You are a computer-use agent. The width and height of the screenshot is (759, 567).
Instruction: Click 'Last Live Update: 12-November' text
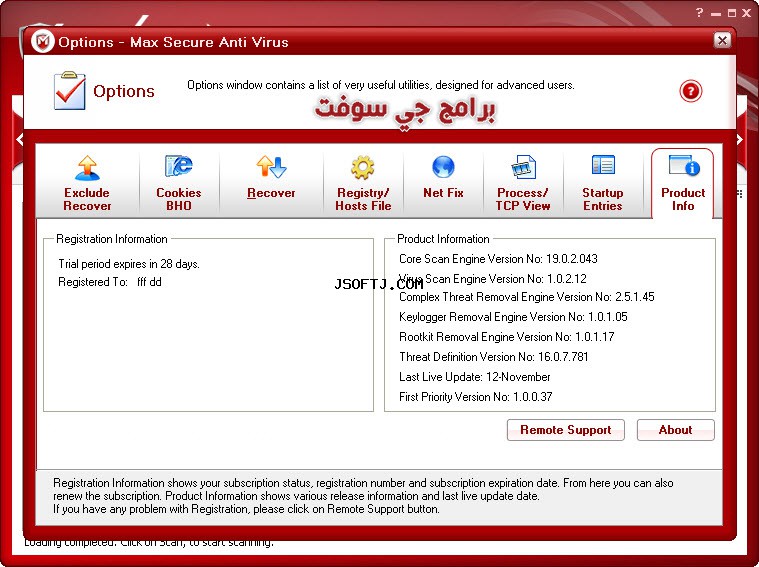point(474,377)
